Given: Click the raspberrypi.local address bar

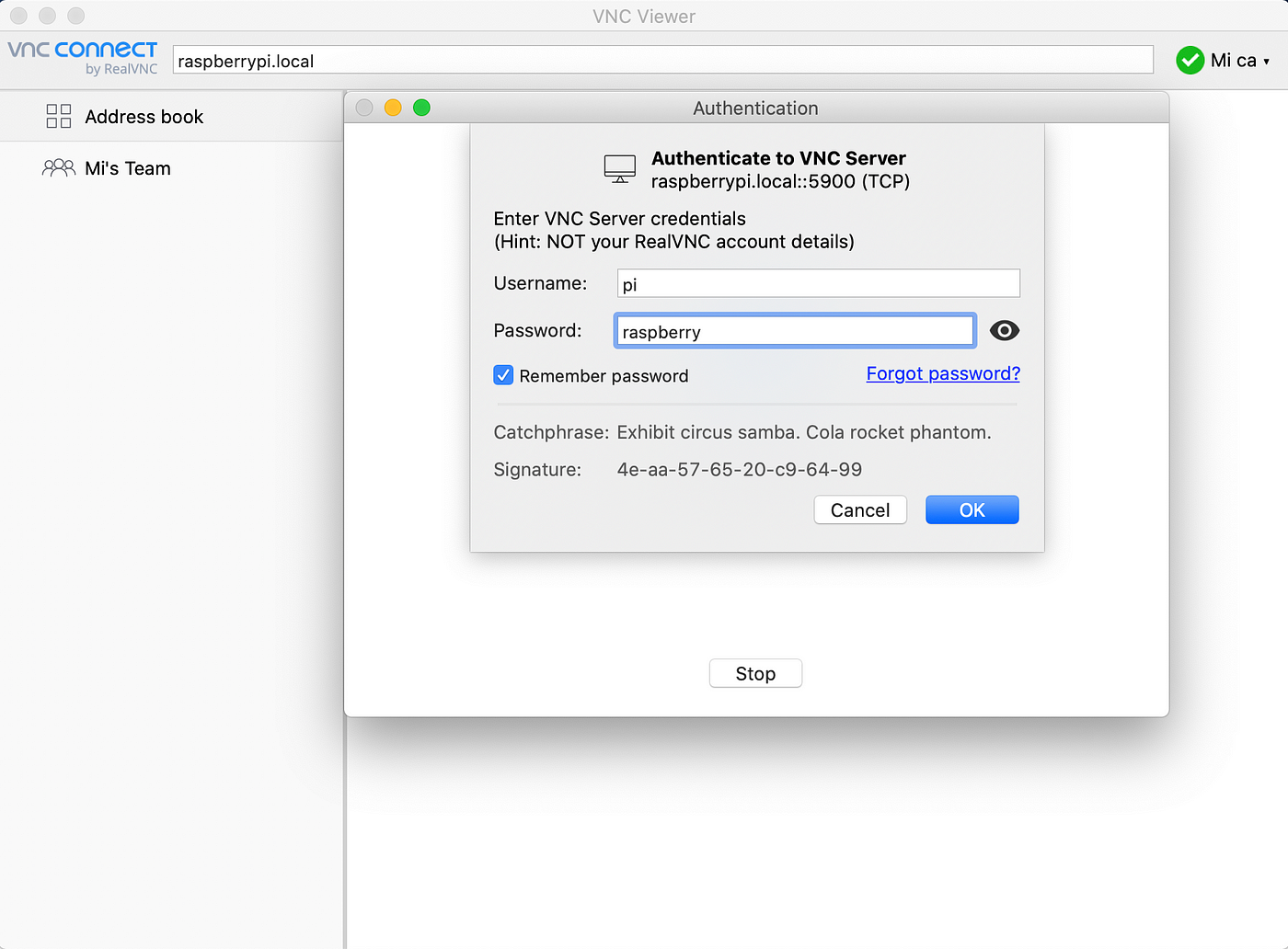Looking at the screenshot, I should pos(662,61).
